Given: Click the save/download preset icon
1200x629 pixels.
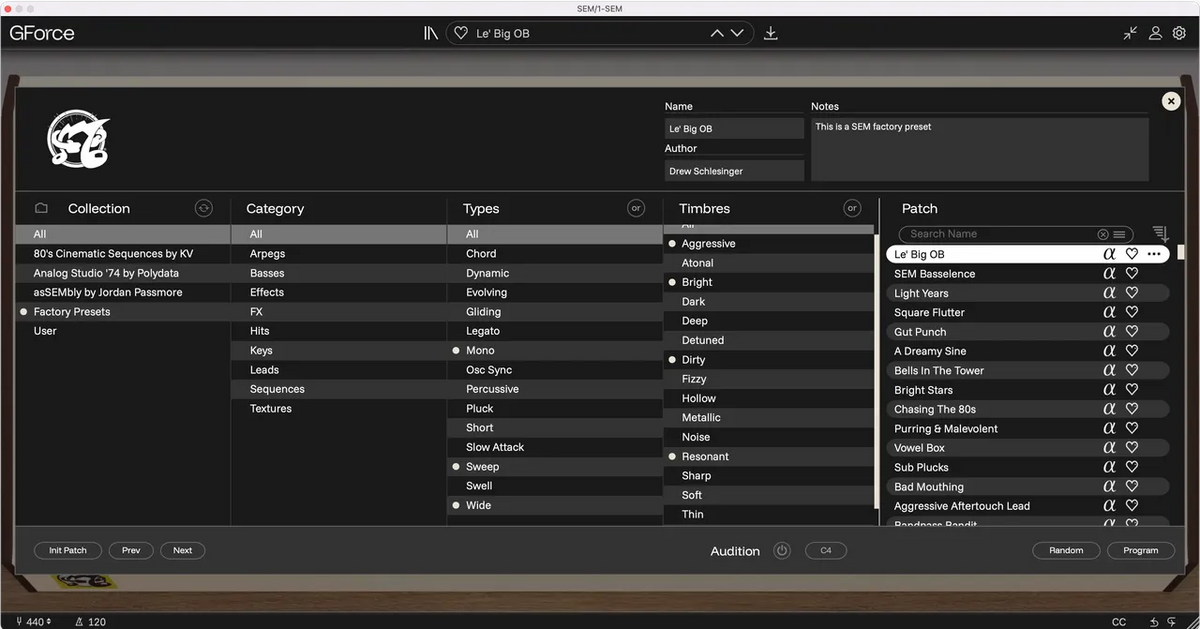Looking at the screenshot, I should 771,33.
